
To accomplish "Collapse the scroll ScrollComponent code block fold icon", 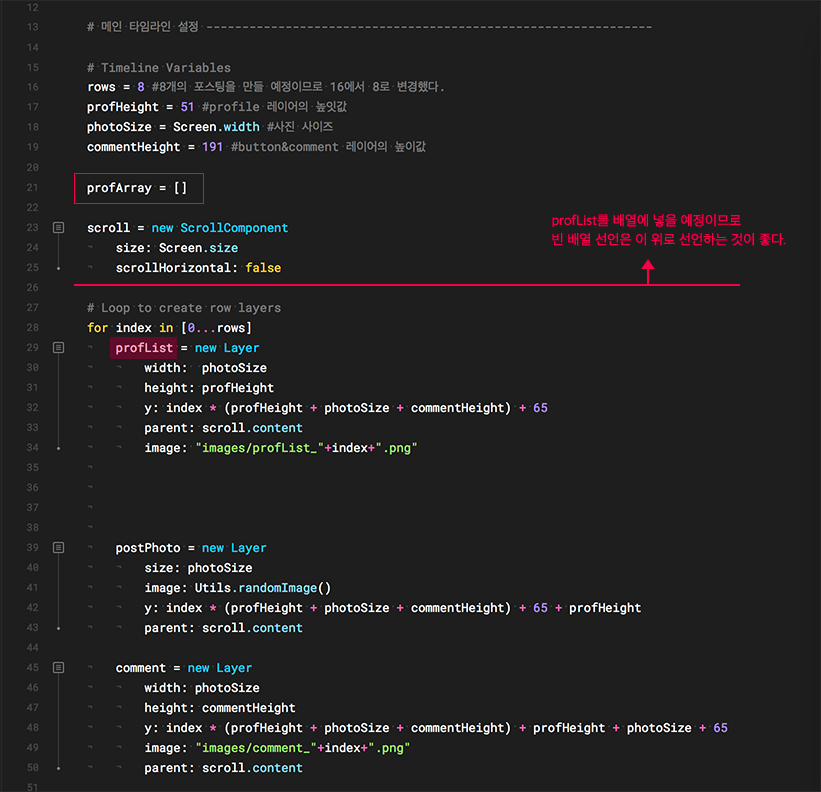I will [x=59, y=228].
